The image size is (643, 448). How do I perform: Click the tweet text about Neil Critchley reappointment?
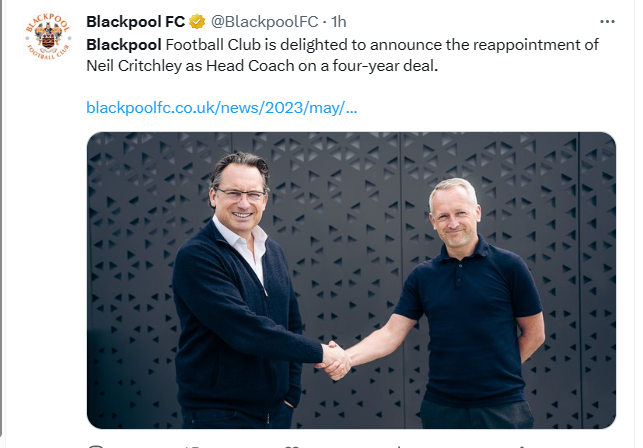342,55
